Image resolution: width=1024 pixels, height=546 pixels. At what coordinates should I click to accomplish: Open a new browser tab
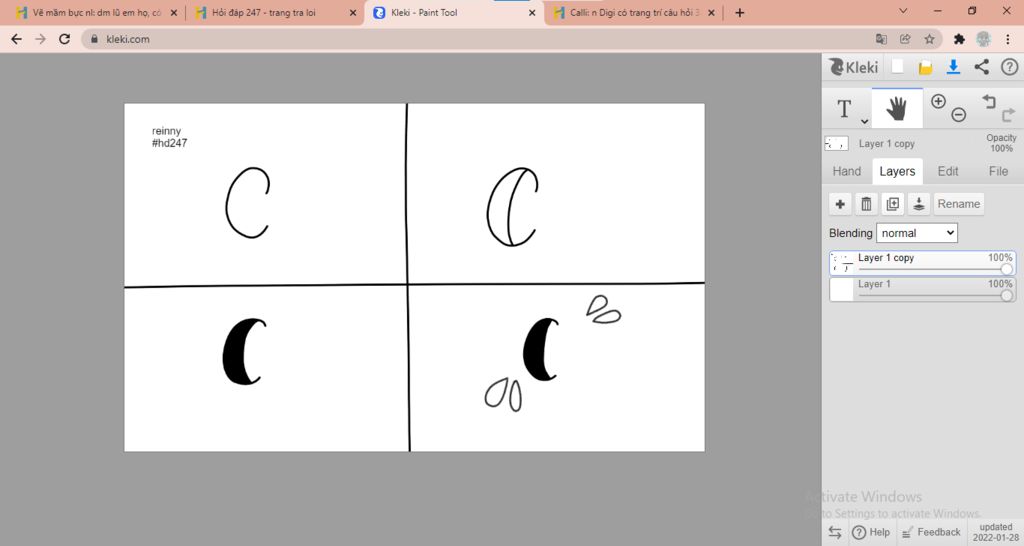(739, 12)
